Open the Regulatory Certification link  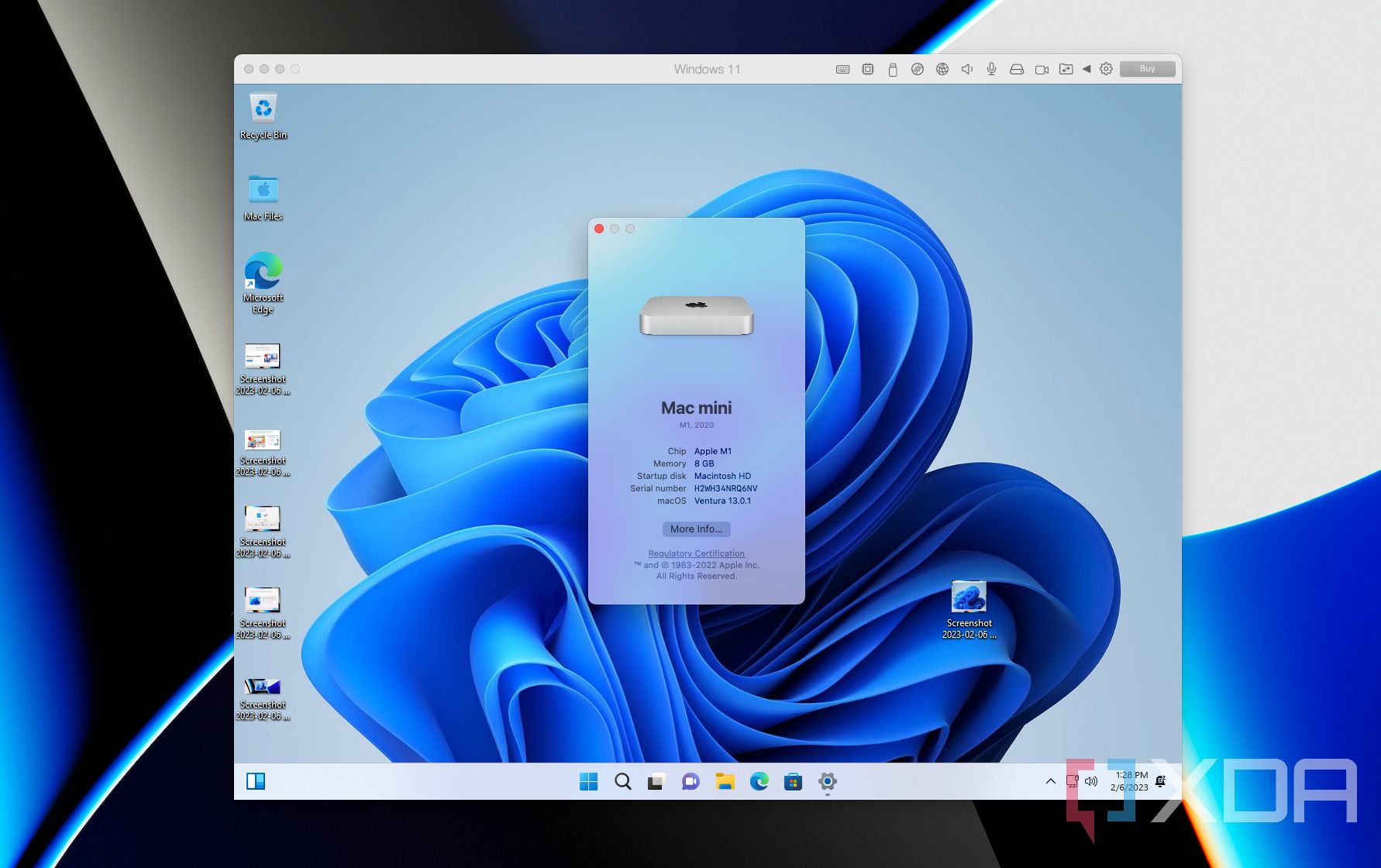coord(696,553)
